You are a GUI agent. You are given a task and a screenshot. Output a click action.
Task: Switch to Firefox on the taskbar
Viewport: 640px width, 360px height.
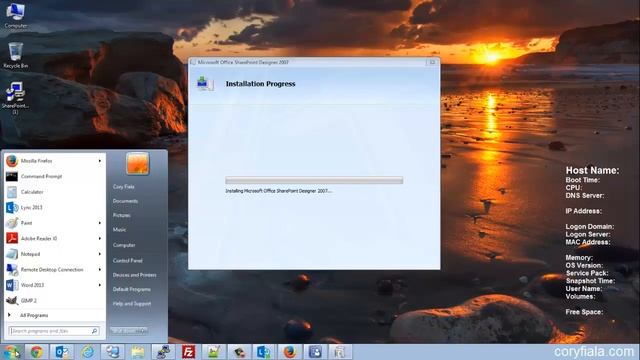(289, 351)
